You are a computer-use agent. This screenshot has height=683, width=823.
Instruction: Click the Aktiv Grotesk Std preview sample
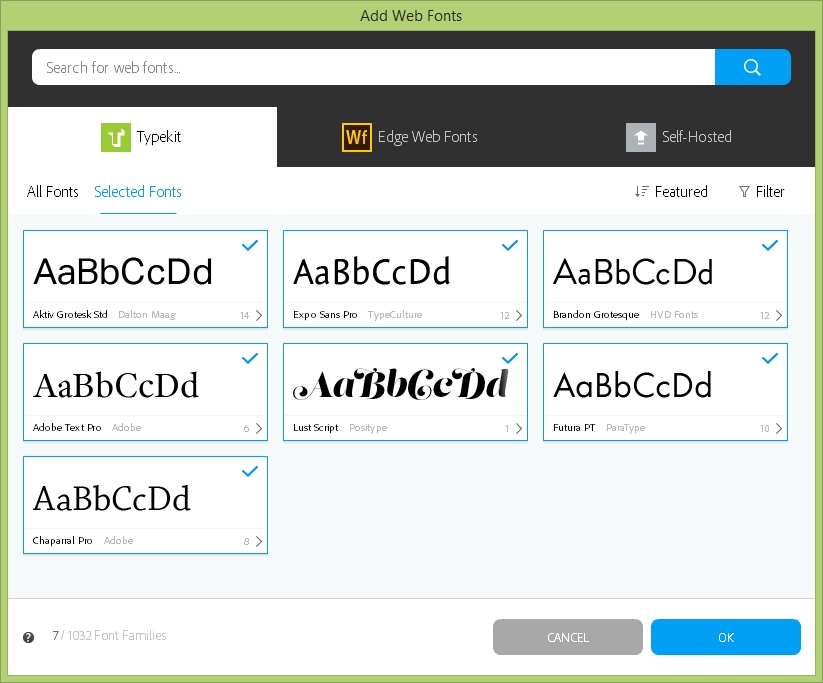coord(123,272)
